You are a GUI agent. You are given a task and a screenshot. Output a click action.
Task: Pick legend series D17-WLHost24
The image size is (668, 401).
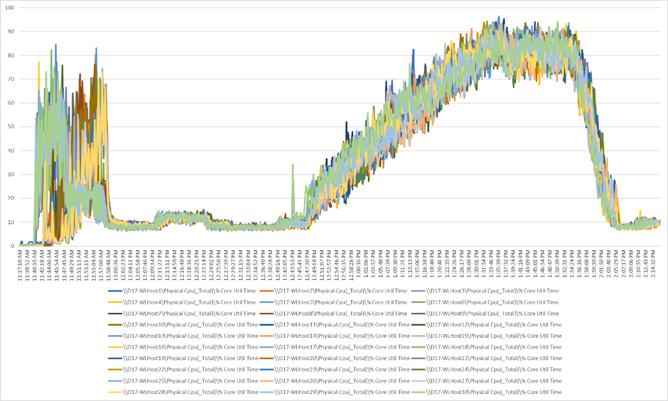click(x=487, y=369)
